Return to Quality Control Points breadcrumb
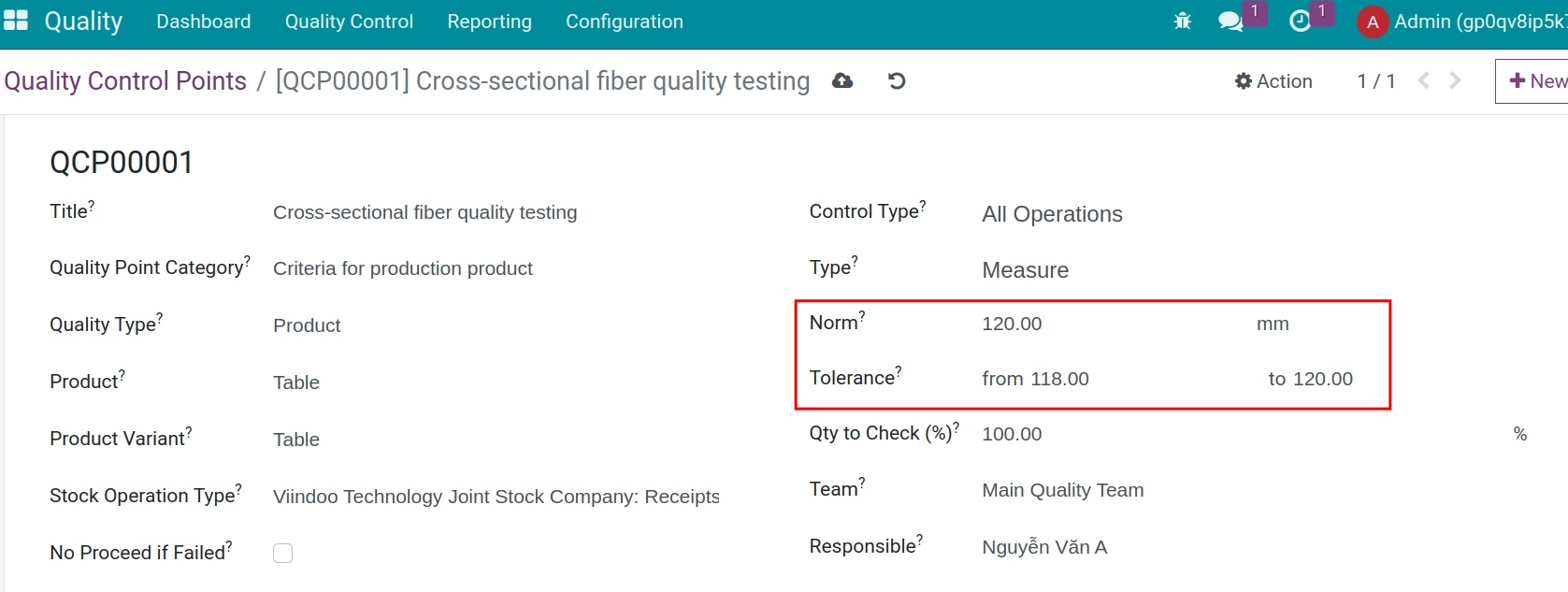This screenshot has width=1568, height=592. coord(125,81)
